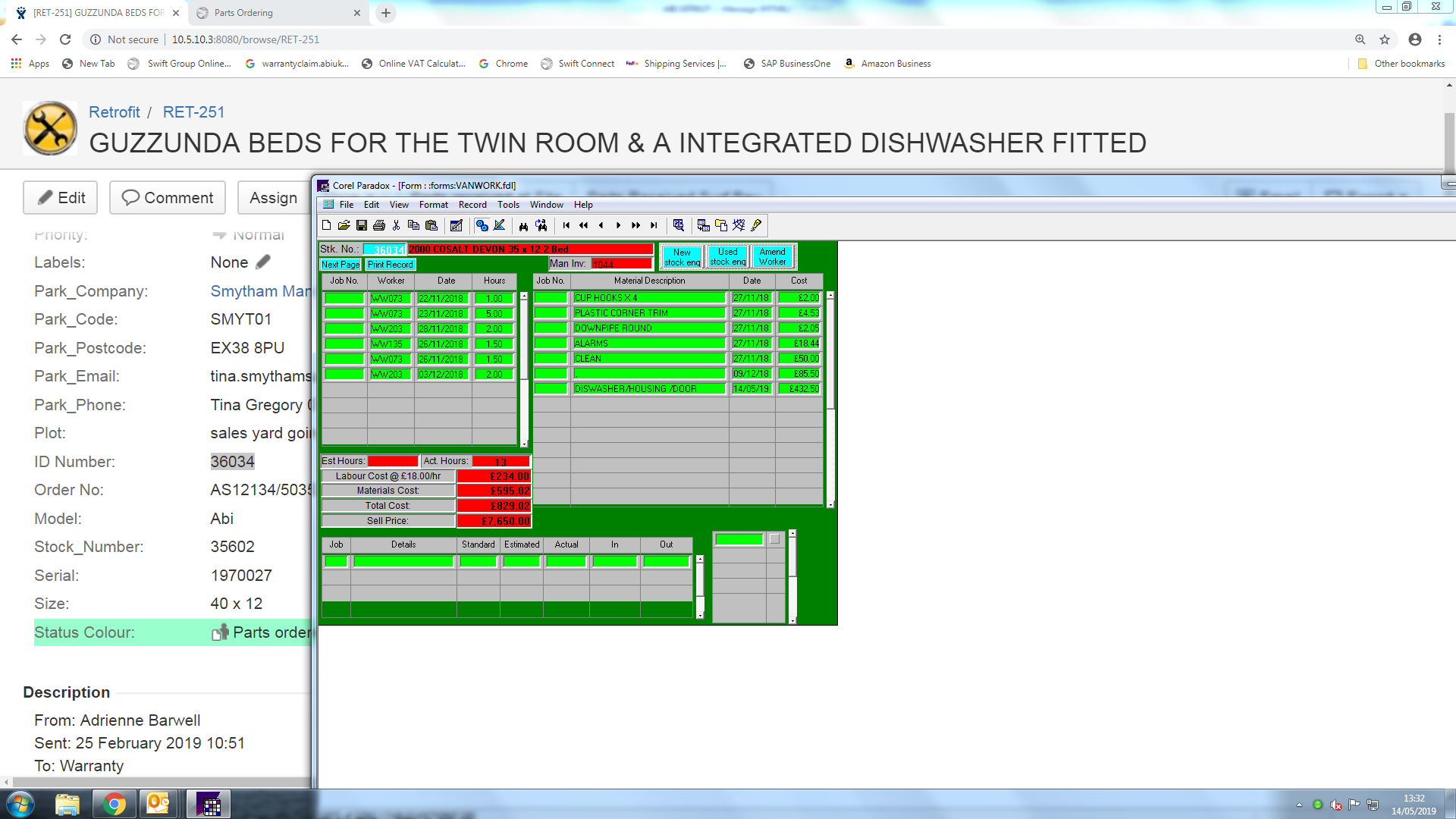Click the Save floppy disk icon

362,225
